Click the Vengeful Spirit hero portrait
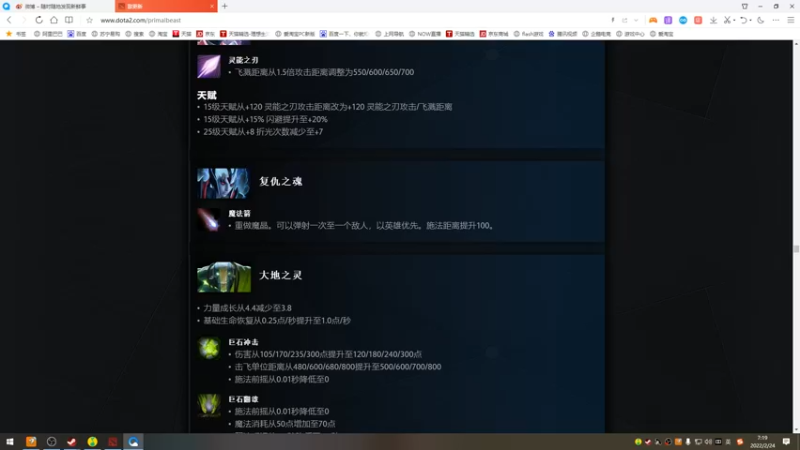800x450 pixels. [223, 183]
